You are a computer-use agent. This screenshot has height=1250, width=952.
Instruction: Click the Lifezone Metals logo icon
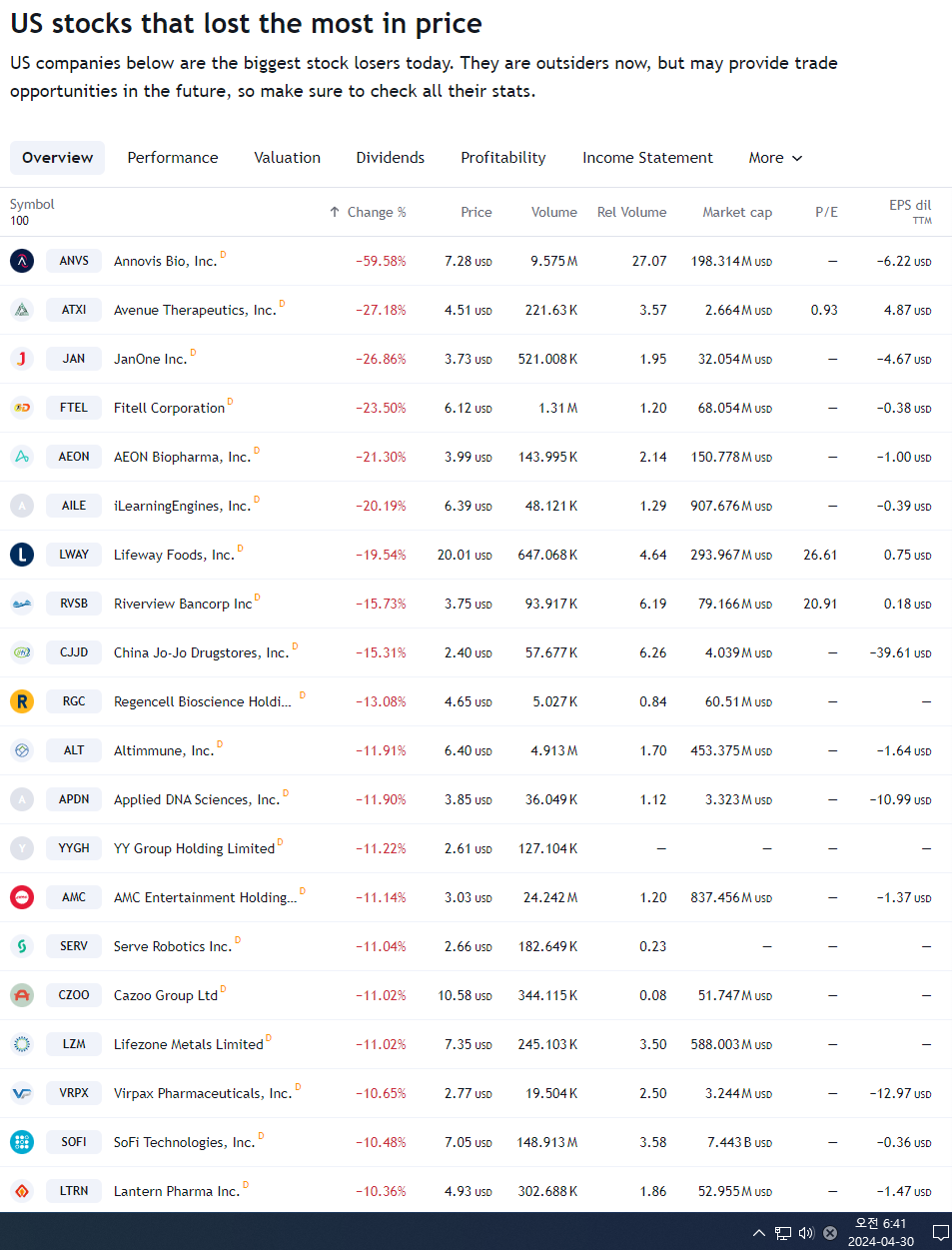[22, 1044]
